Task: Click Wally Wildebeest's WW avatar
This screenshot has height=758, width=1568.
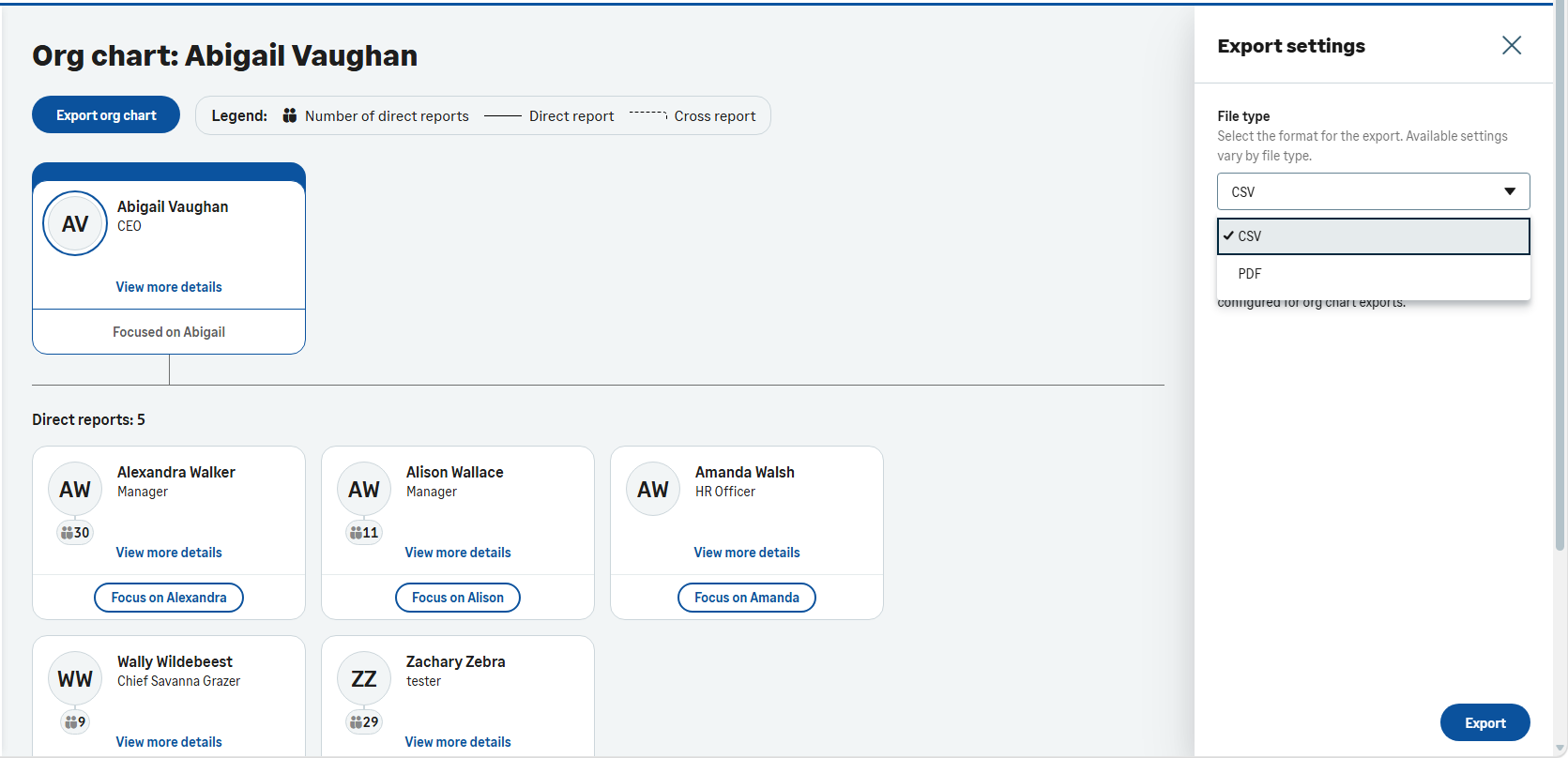Action: 75,678
